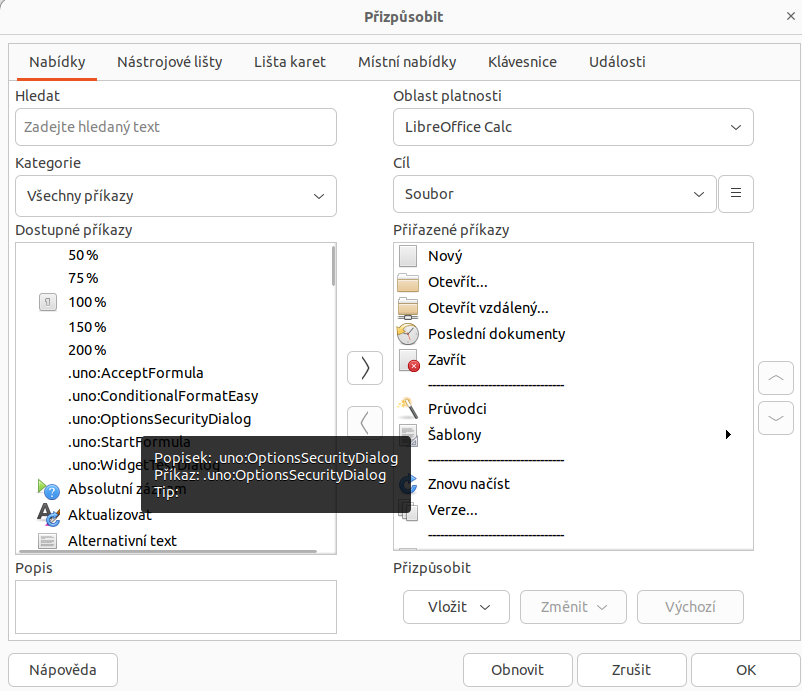Remove command with left arrow button
The image size is (802, 691).
click(x=365, y=422)
